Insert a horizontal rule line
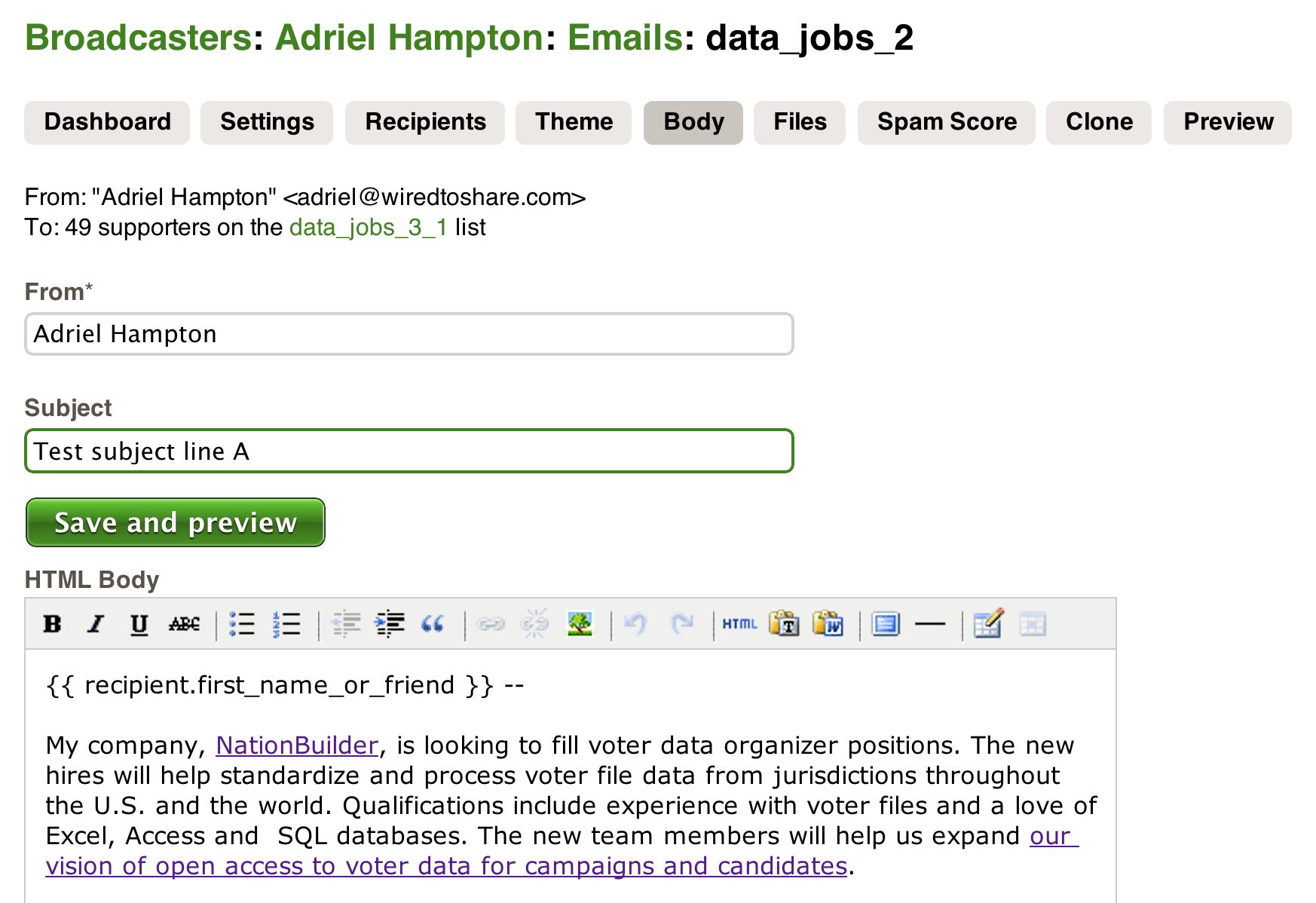 929,624
